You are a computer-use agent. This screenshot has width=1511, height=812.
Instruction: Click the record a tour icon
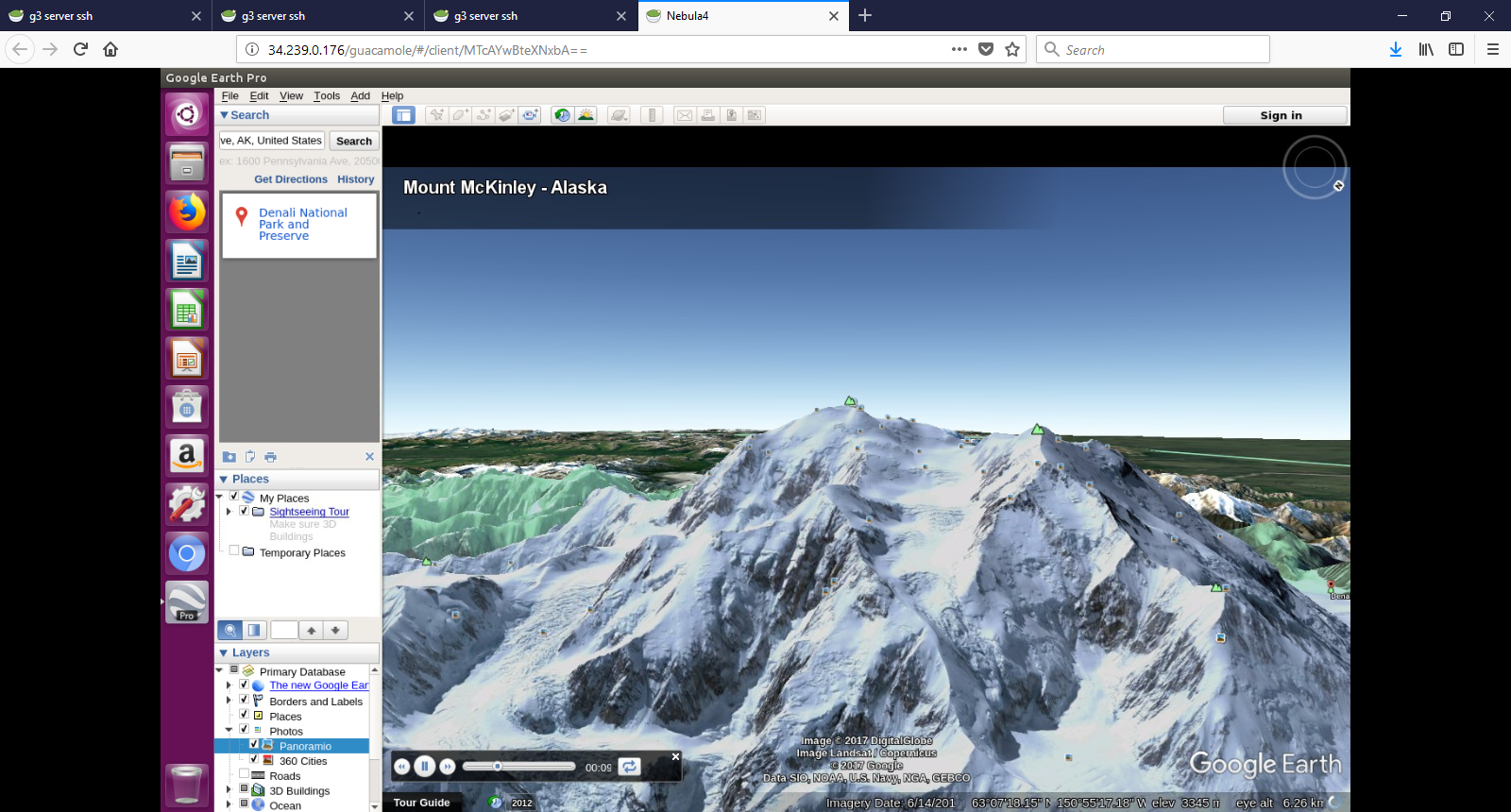coord(531,115)
